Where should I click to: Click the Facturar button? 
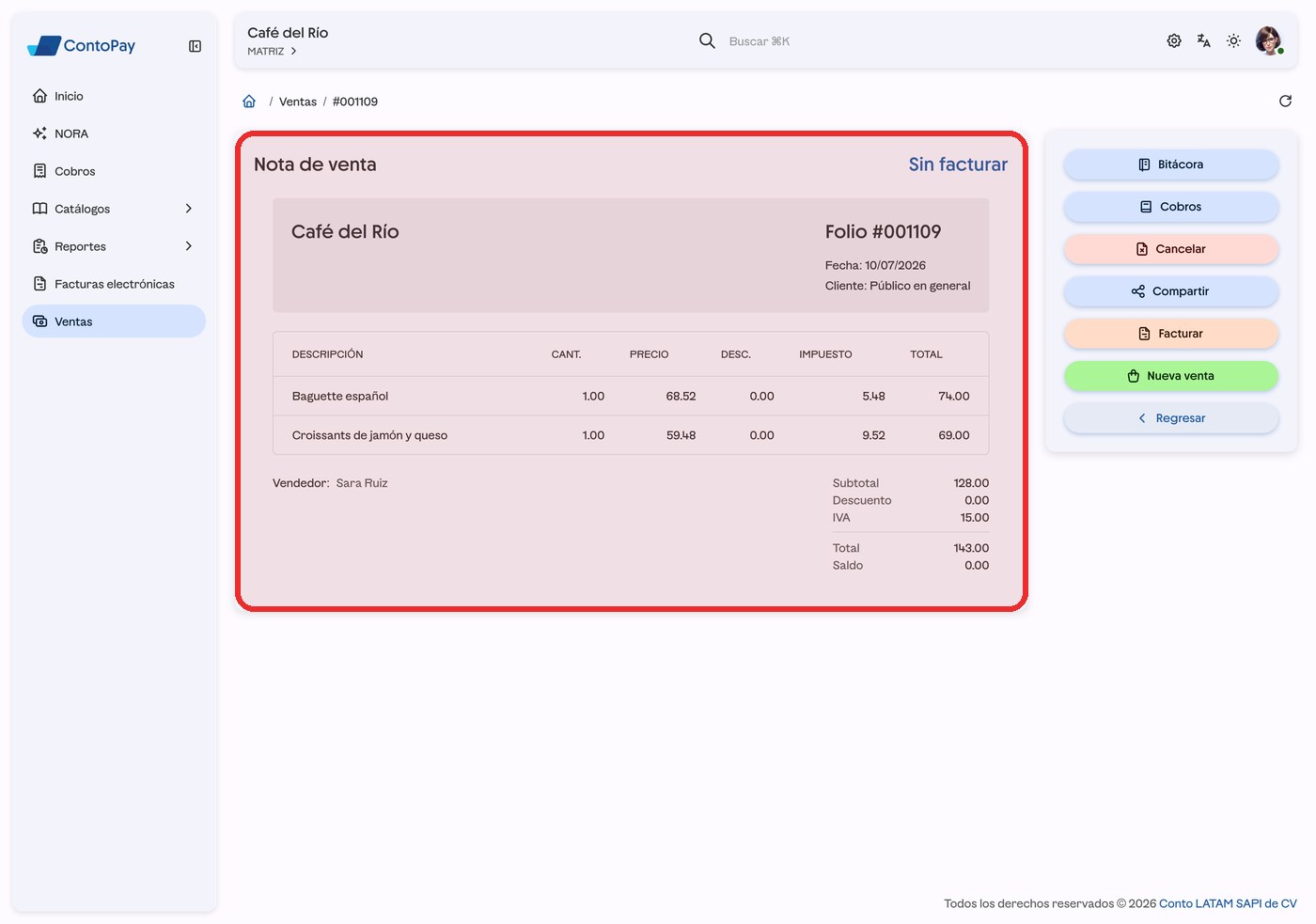click(1171, 334)
